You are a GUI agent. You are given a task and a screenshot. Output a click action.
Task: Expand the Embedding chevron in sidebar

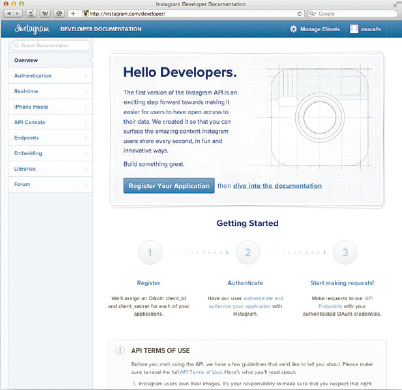(x=86, y=153)
